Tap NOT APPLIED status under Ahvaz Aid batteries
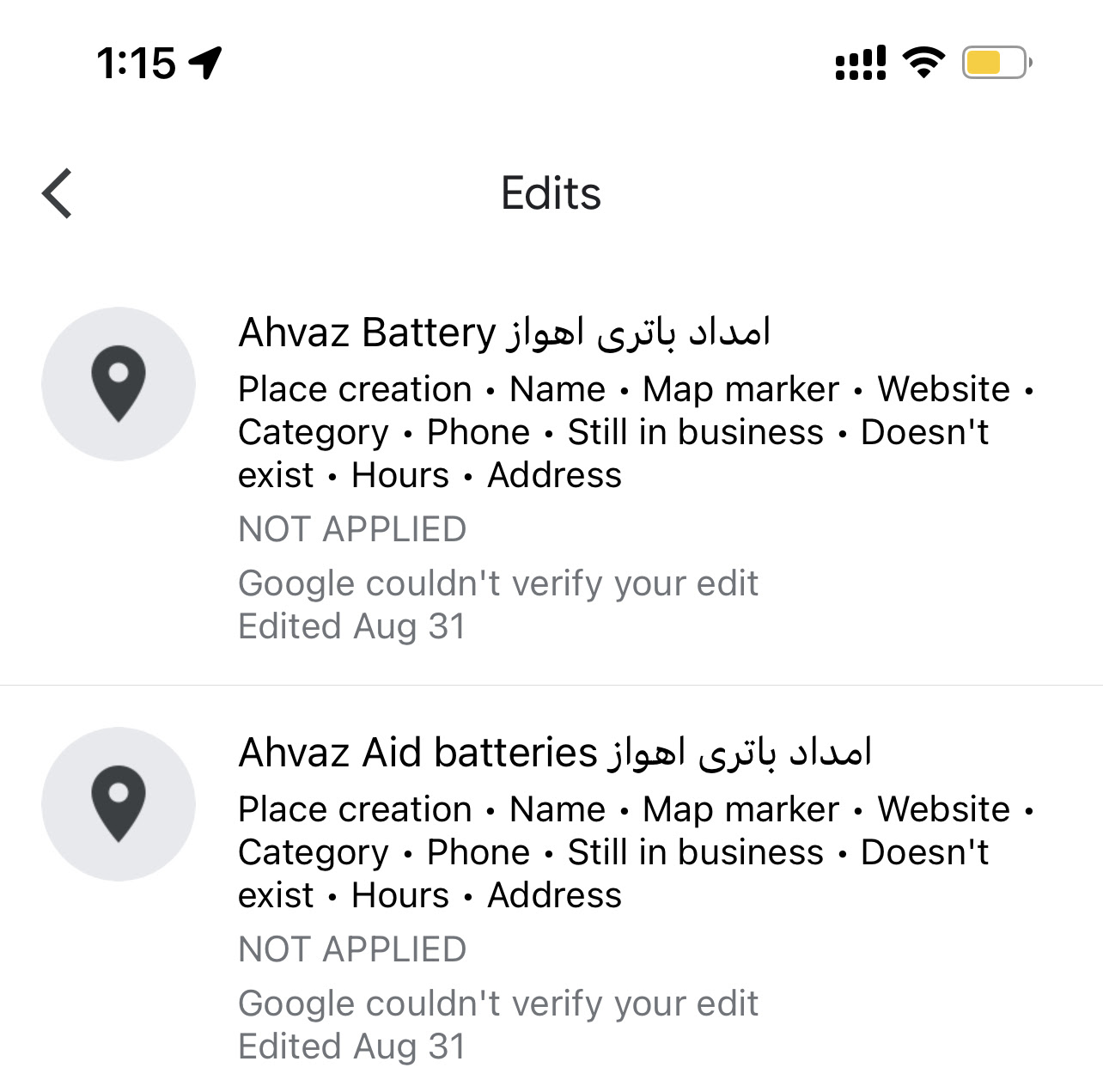Viewport: 1103px width, 1092px height. [x=352, y=949]
